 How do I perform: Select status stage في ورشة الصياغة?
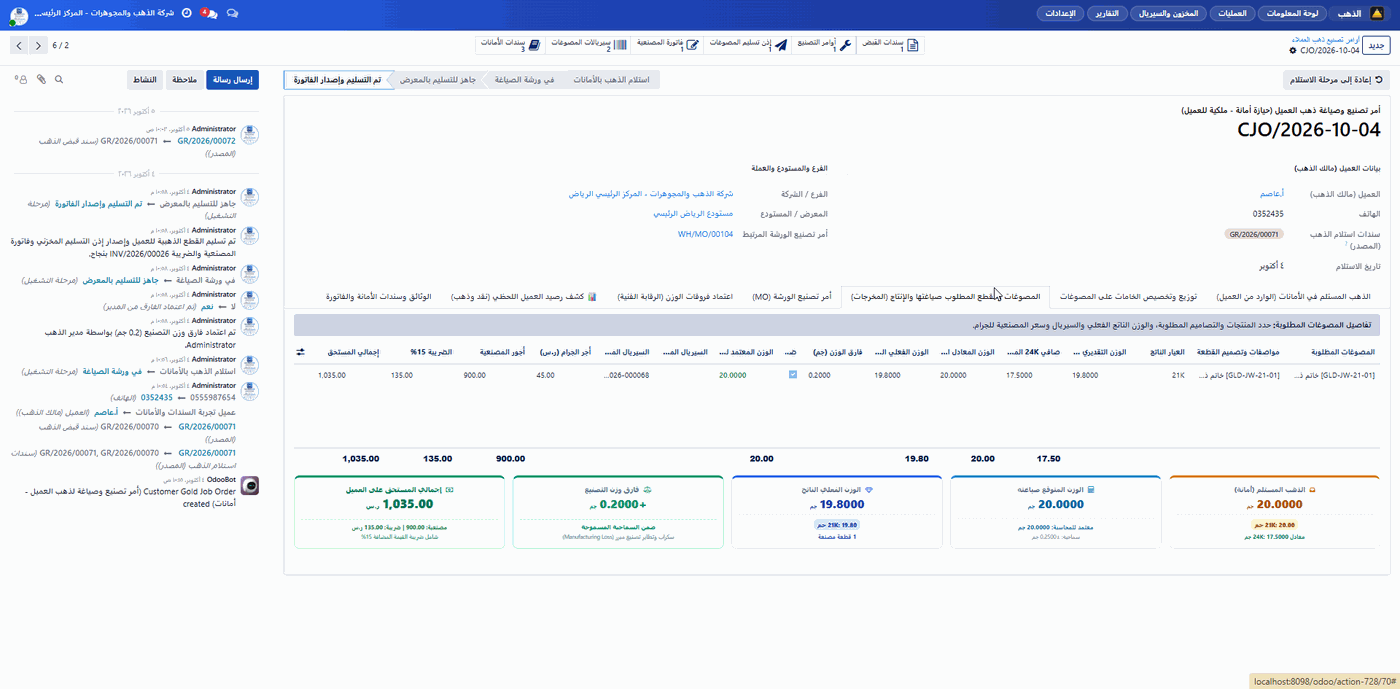(524, 79)
